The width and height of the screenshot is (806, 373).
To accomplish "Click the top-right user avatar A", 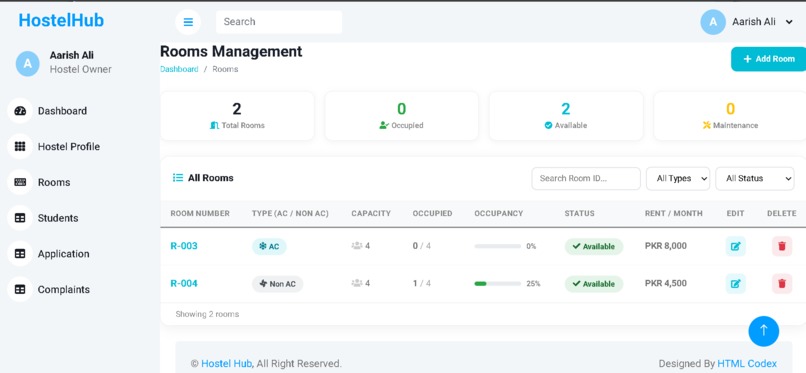I will [713, 22].
